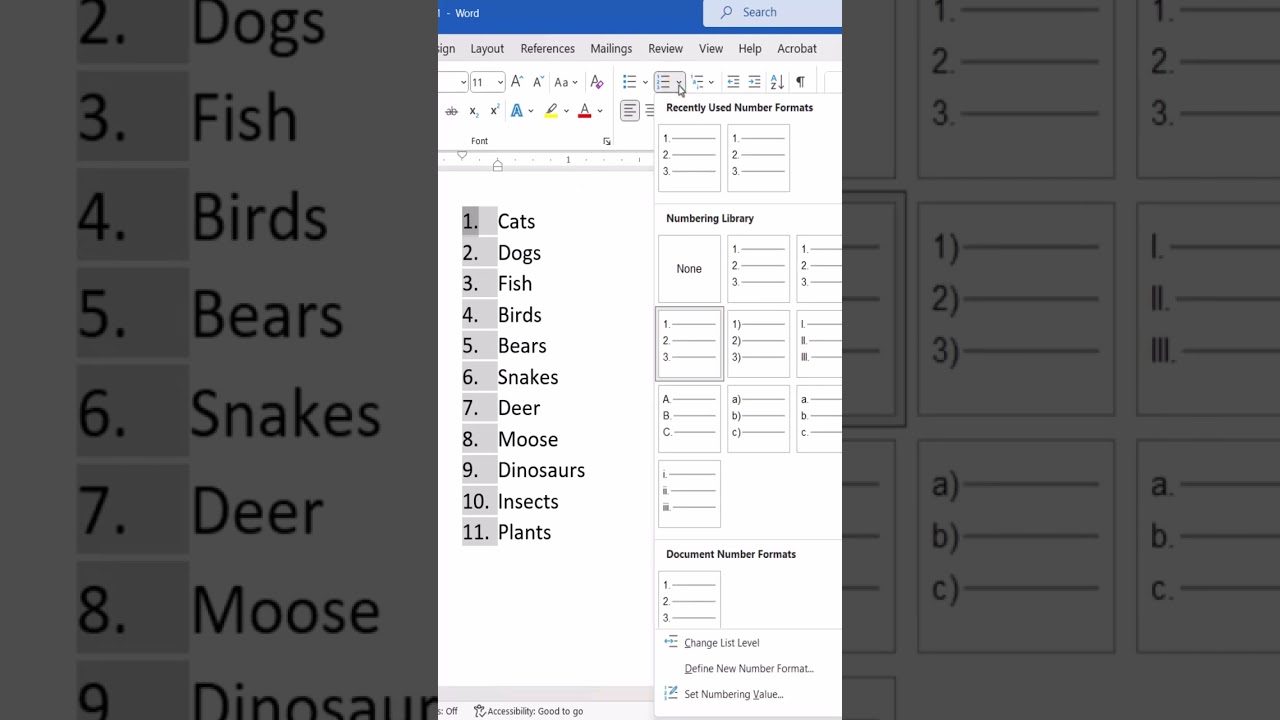Click the Change Case Aa icon
Screen dimensions: 1280x720
point(562,82)
